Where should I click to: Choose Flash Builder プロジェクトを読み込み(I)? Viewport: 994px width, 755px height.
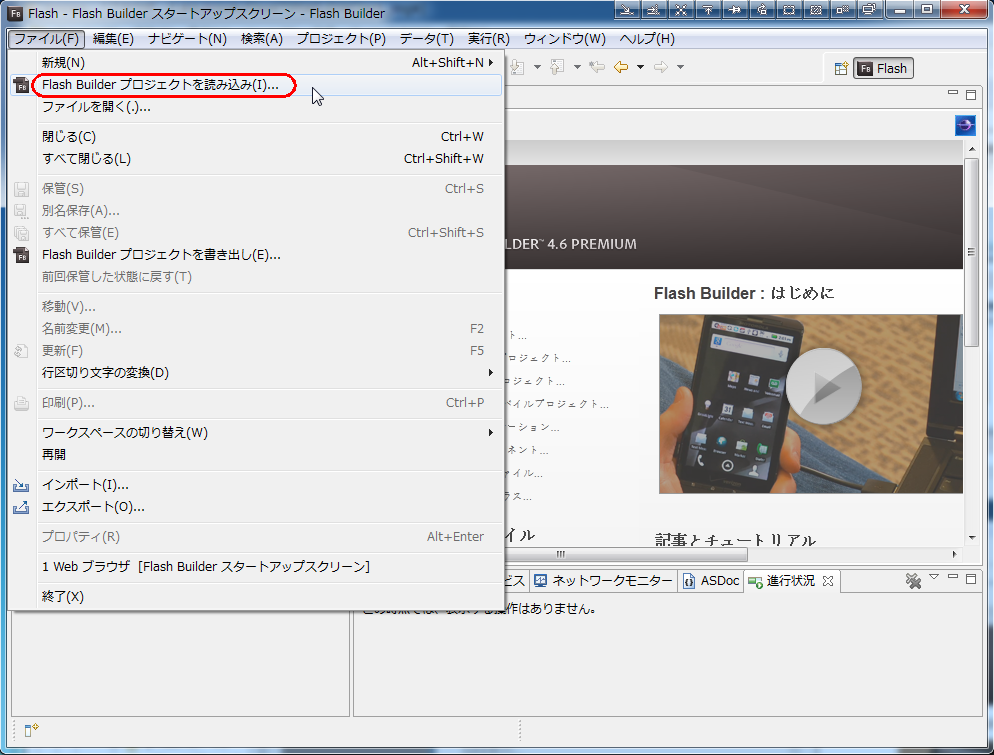click(x=257, y=84)
